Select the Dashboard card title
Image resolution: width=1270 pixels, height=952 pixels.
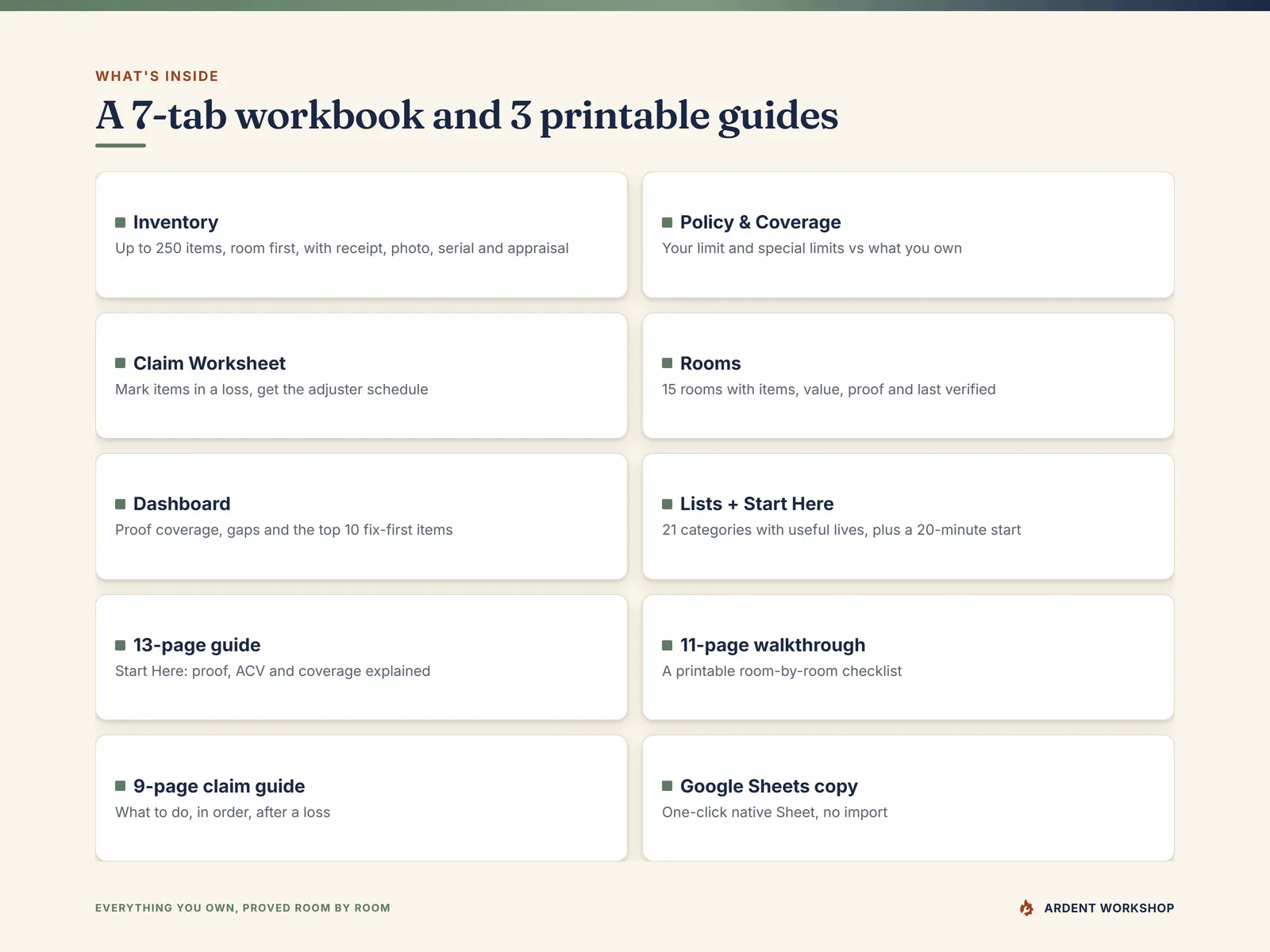point(182,504)
